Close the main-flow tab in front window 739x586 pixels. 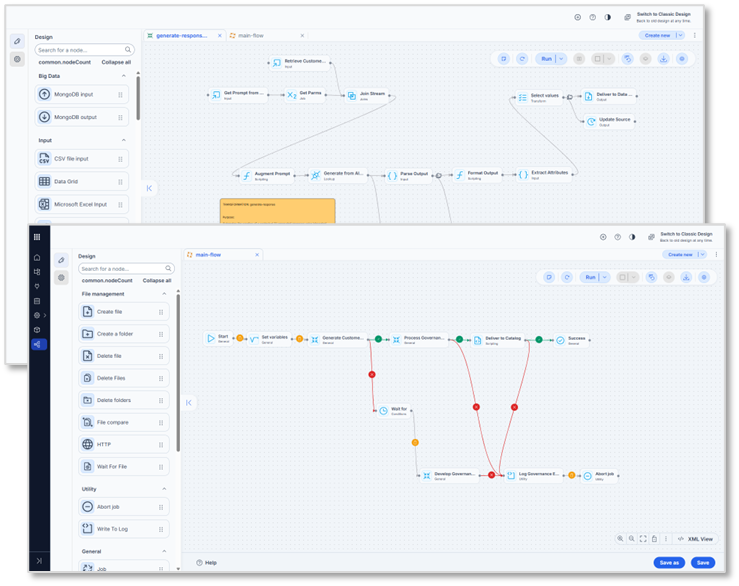click(x=256, y=254)
